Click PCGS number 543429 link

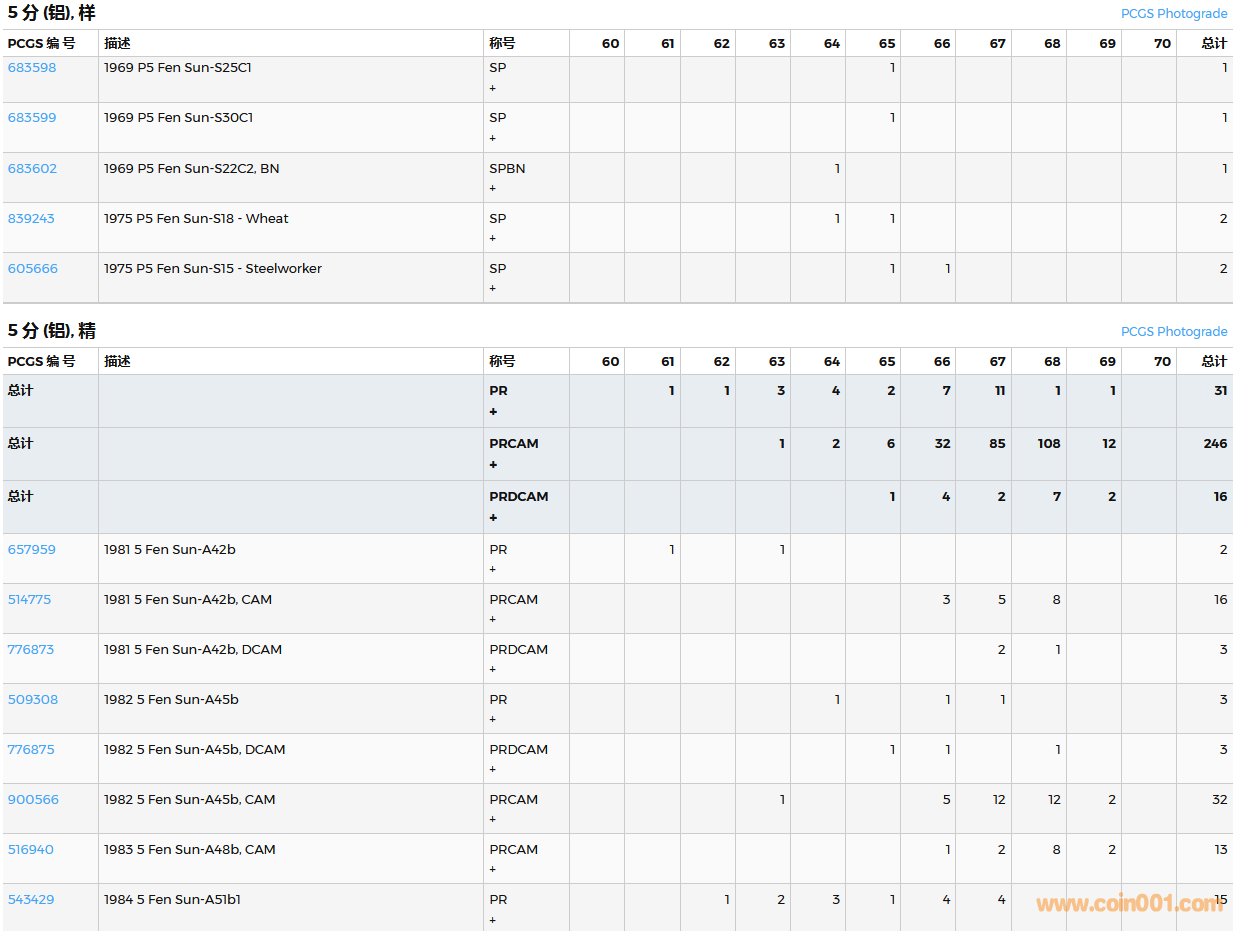pos(31,899)
